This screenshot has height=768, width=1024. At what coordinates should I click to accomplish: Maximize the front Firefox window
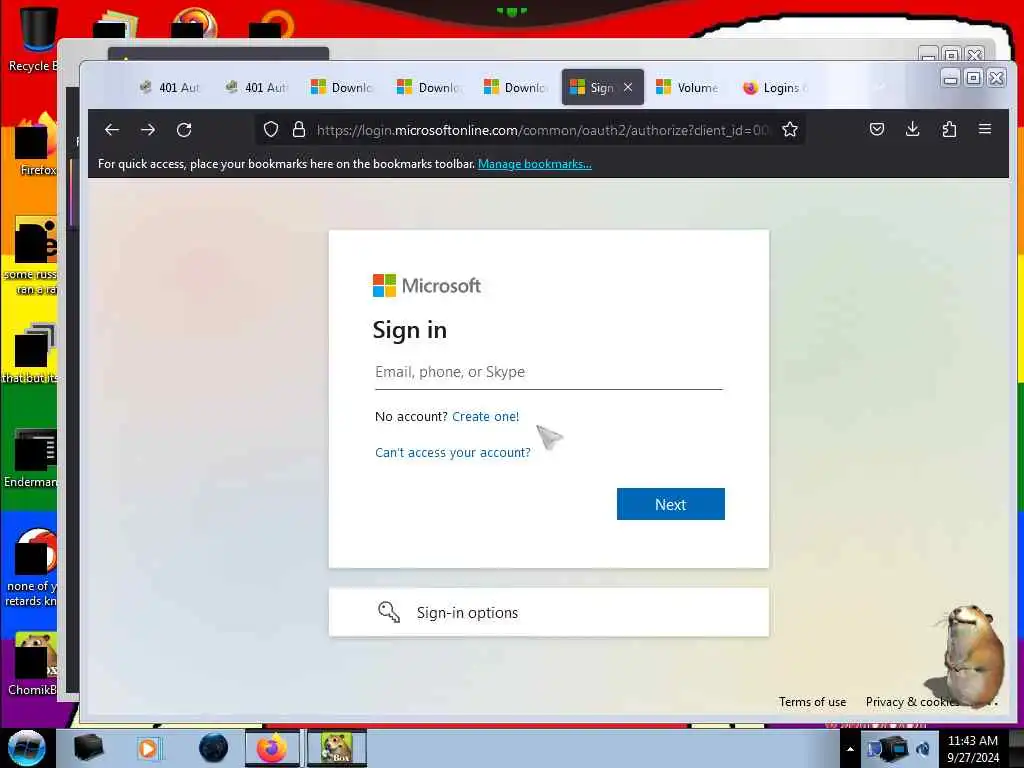point(974,78)
